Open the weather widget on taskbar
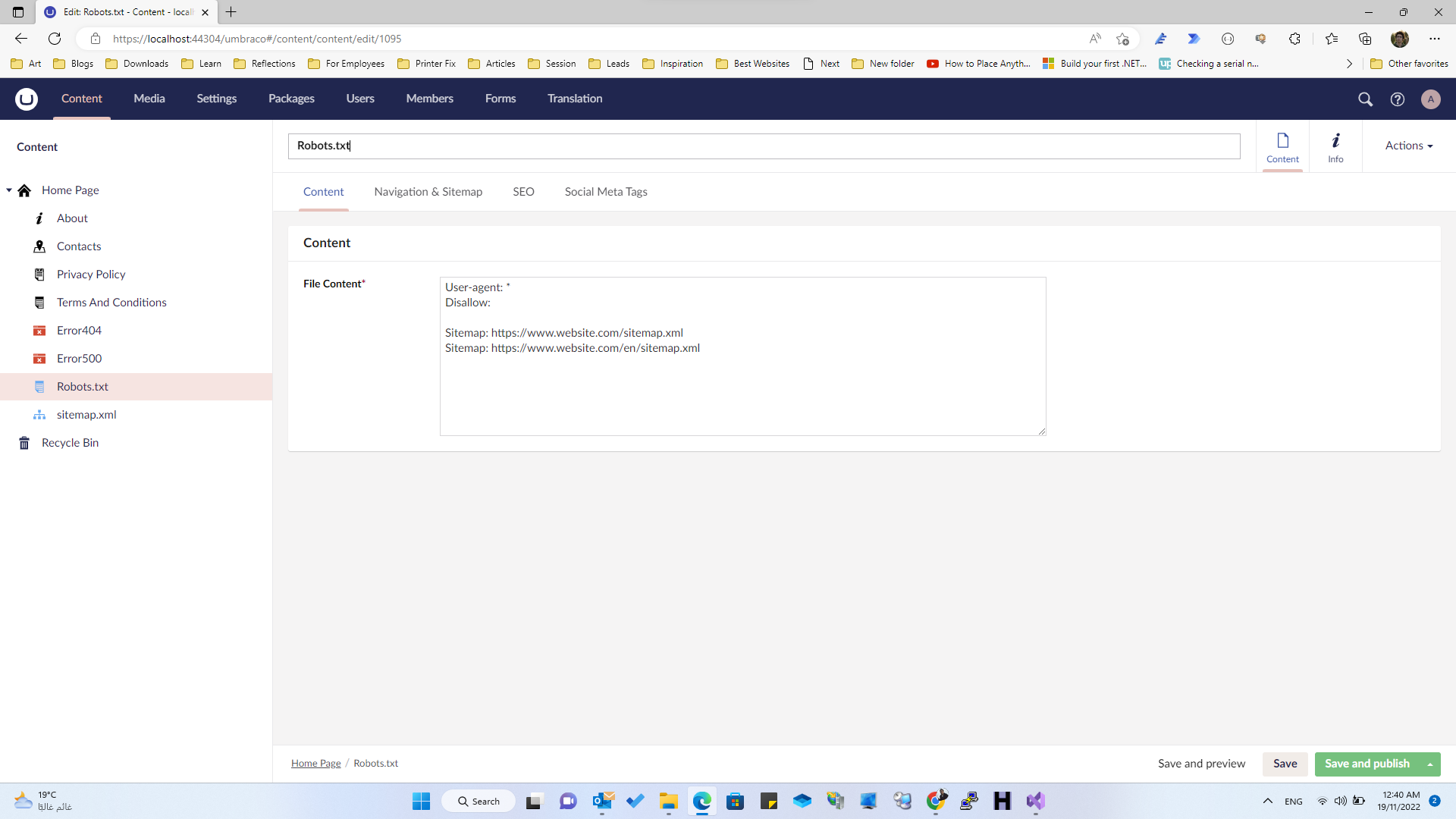 click(43, 801)
